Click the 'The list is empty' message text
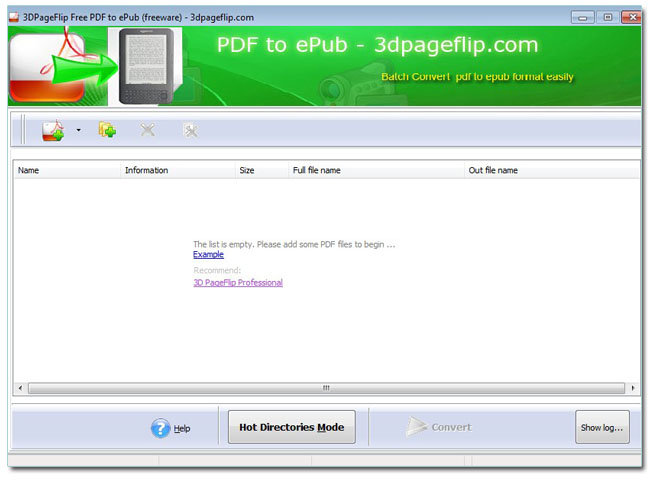This screenshot has width=650, height=484. point(294,244)
